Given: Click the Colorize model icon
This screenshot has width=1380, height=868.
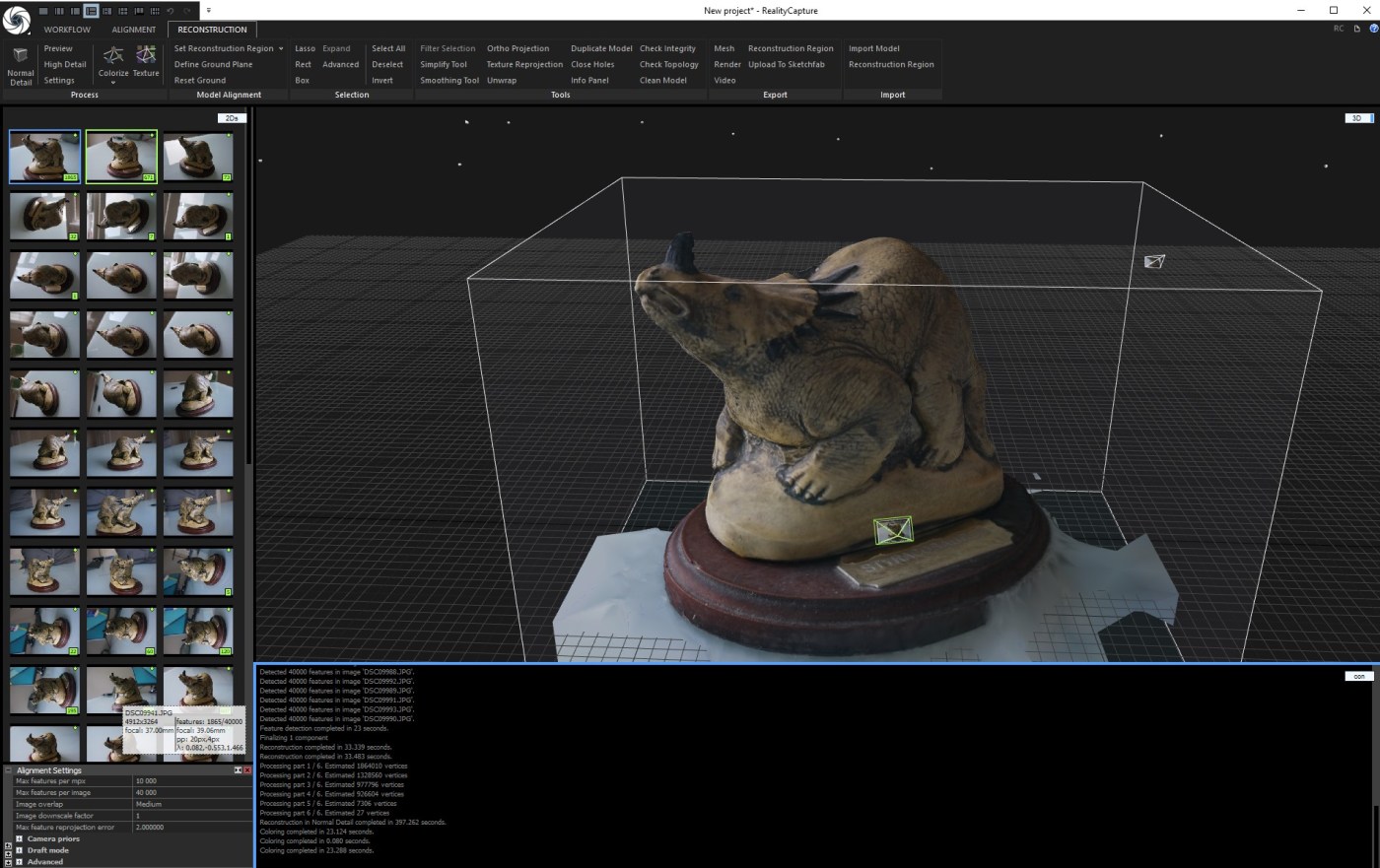Looking at the screenshot, I should pos(113,55).
